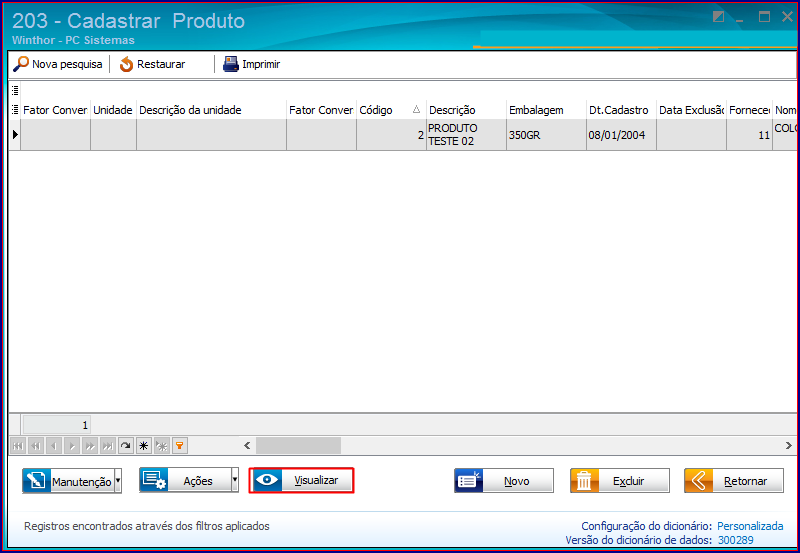Click the grid options icon above column chooser
Viewport: 800px width, 553px height.
click(x=15, y=90)
